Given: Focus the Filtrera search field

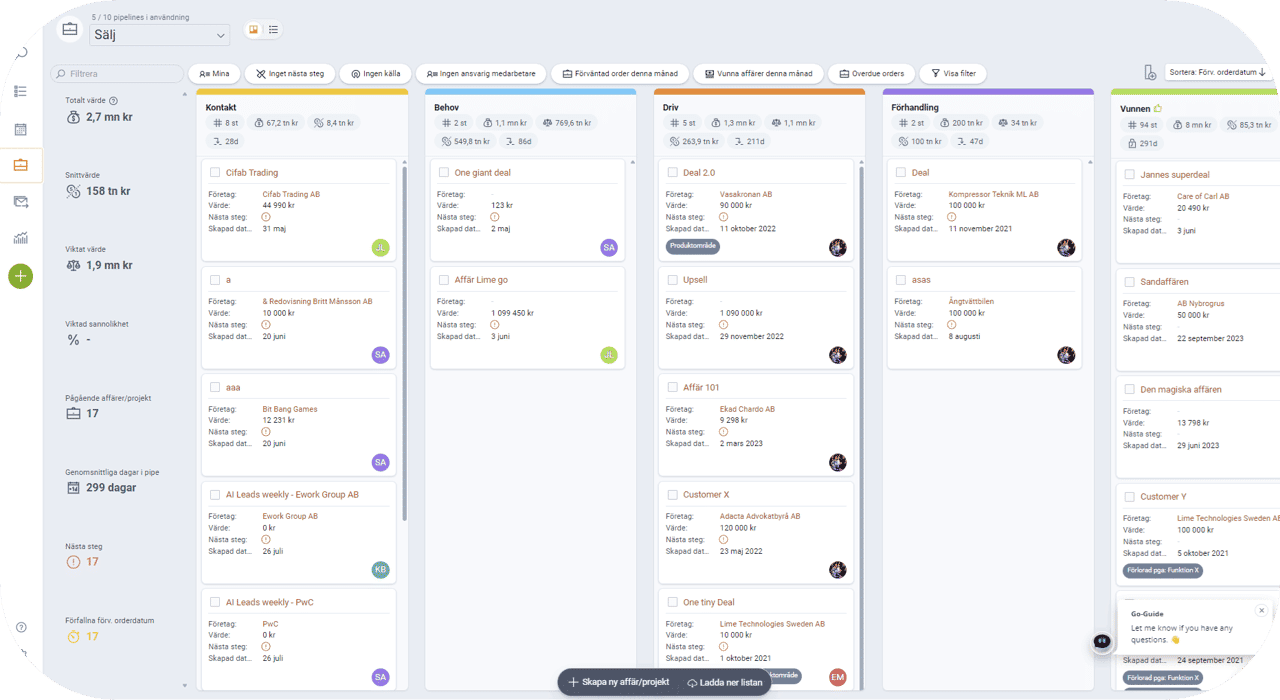Looking at the screenshot, I should (117, 74).
